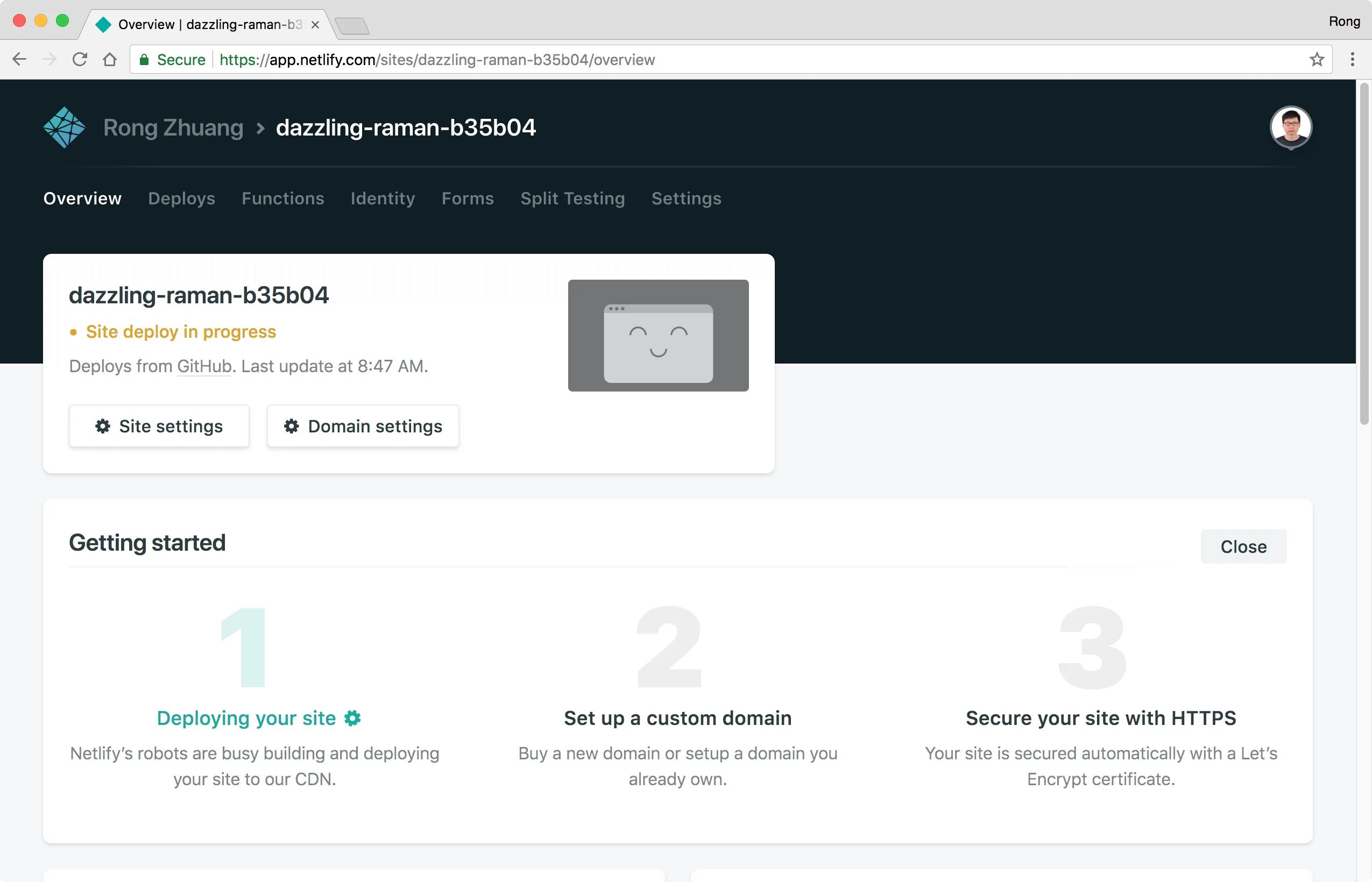1372x882 pixels.
Task: Open the Split Testing tab
Action: coord(572,198)
